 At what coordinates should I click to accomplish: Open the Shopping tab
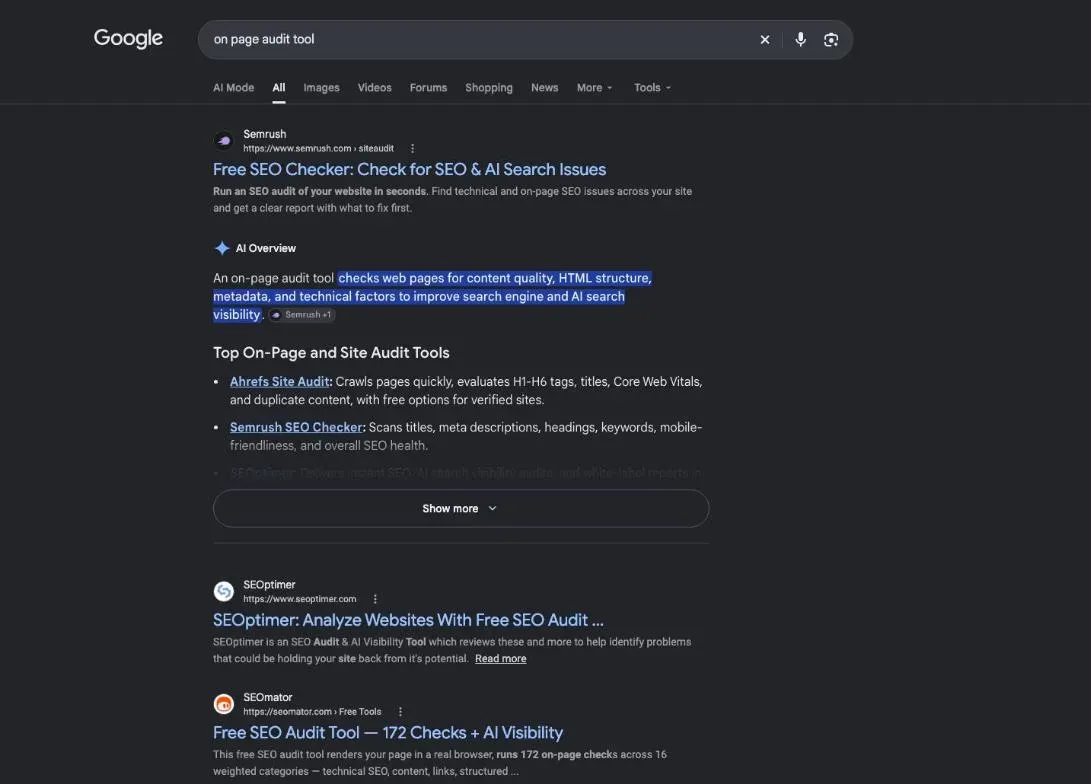tap(488, 88)
